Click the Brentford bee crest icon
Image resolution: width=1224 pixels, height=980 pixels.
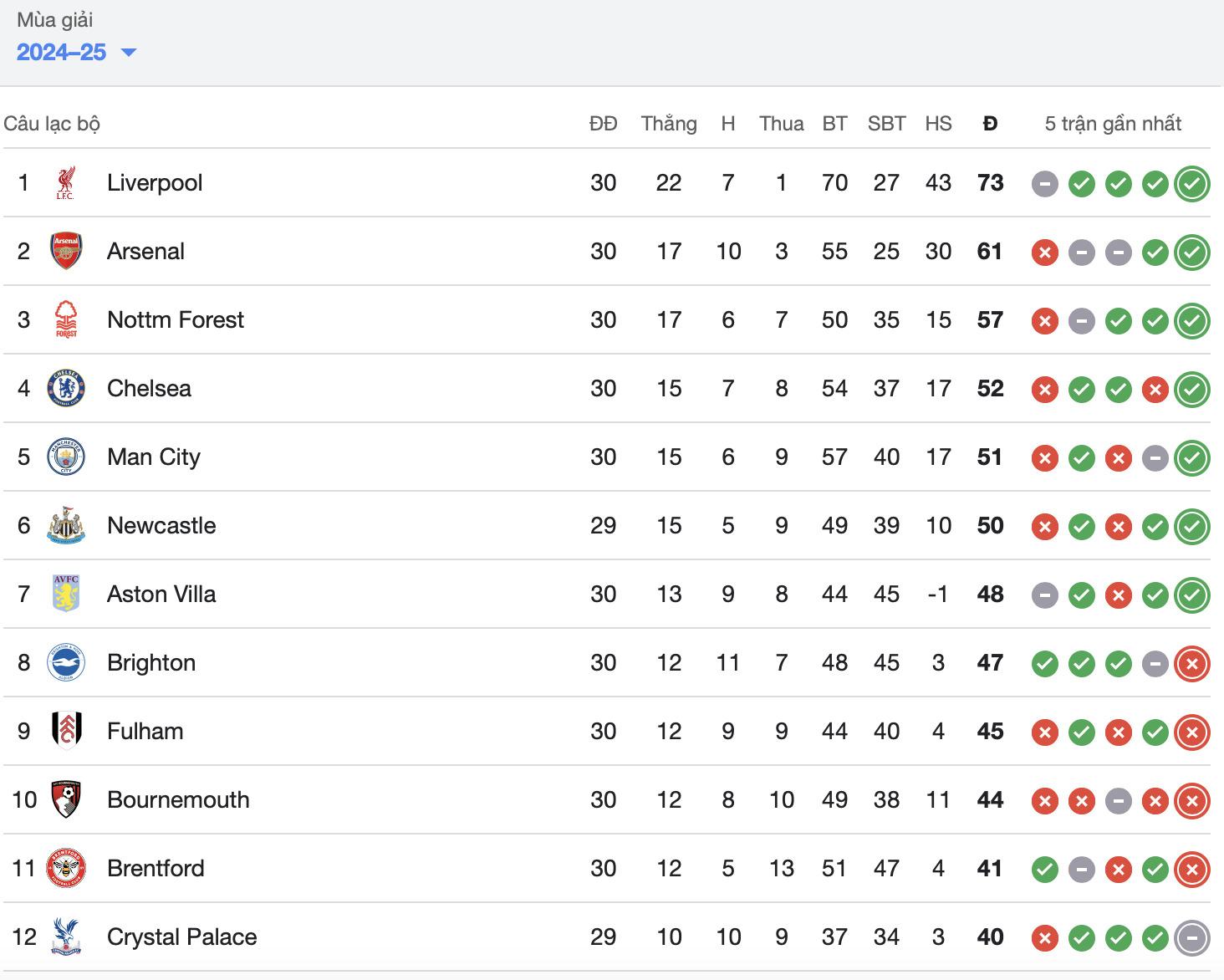(x=66, y=869)
